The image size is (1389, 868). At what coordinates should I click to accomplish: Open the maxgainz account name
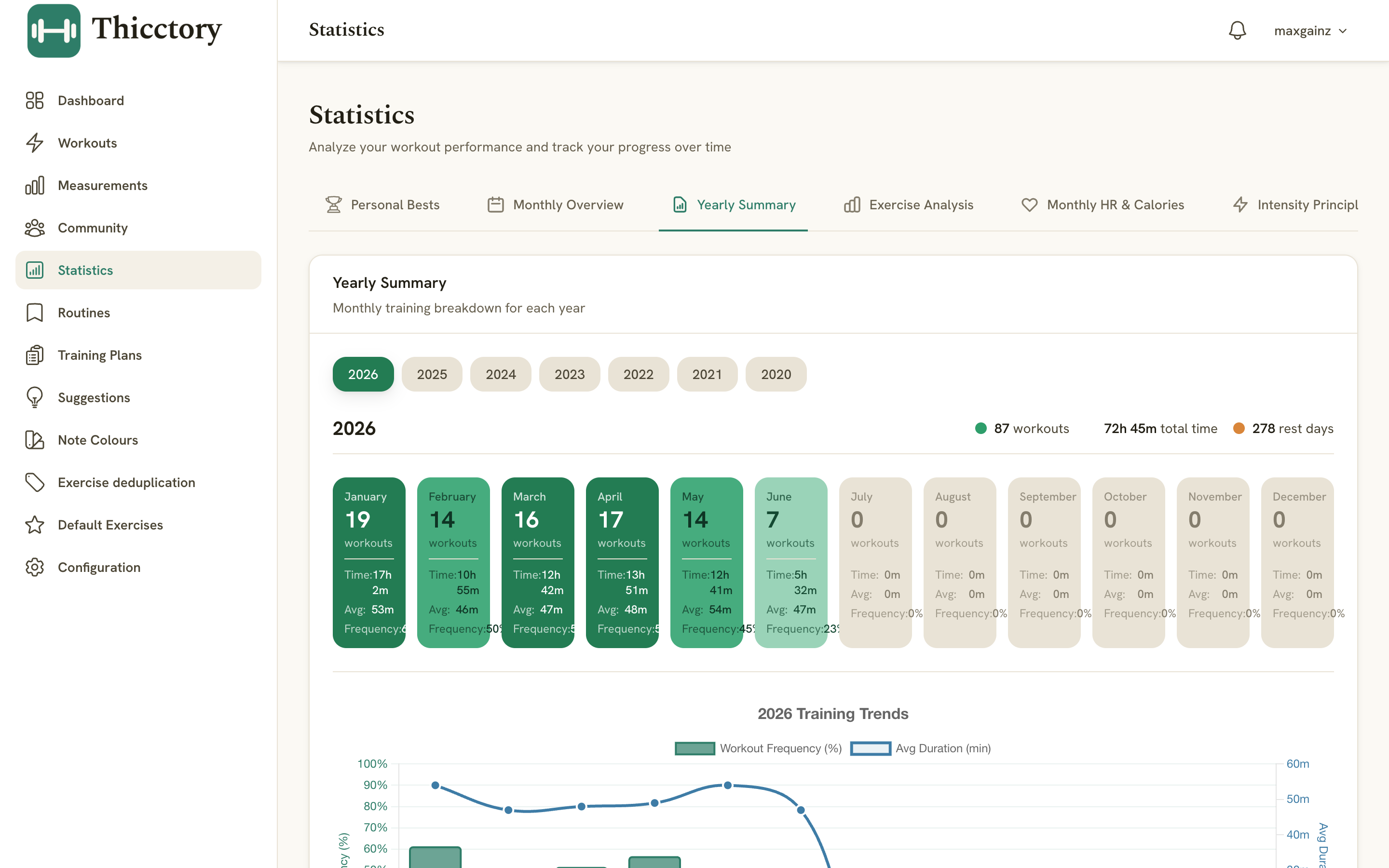[1302, 31]
